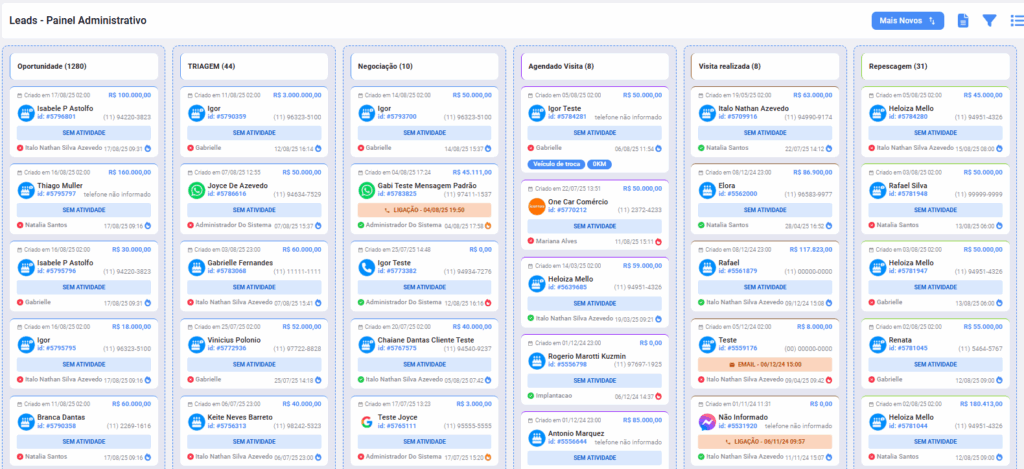Click flame icon on Rogerio Marotti Kuzmin card
The image size is (1024, 469).
point(659,396)
